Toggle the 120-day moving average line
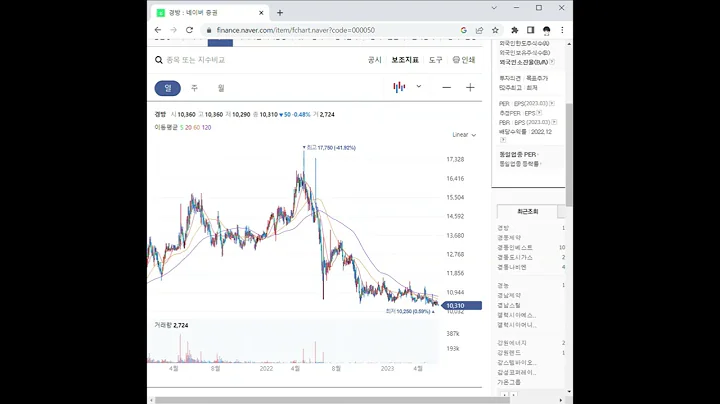 [206, 128]
